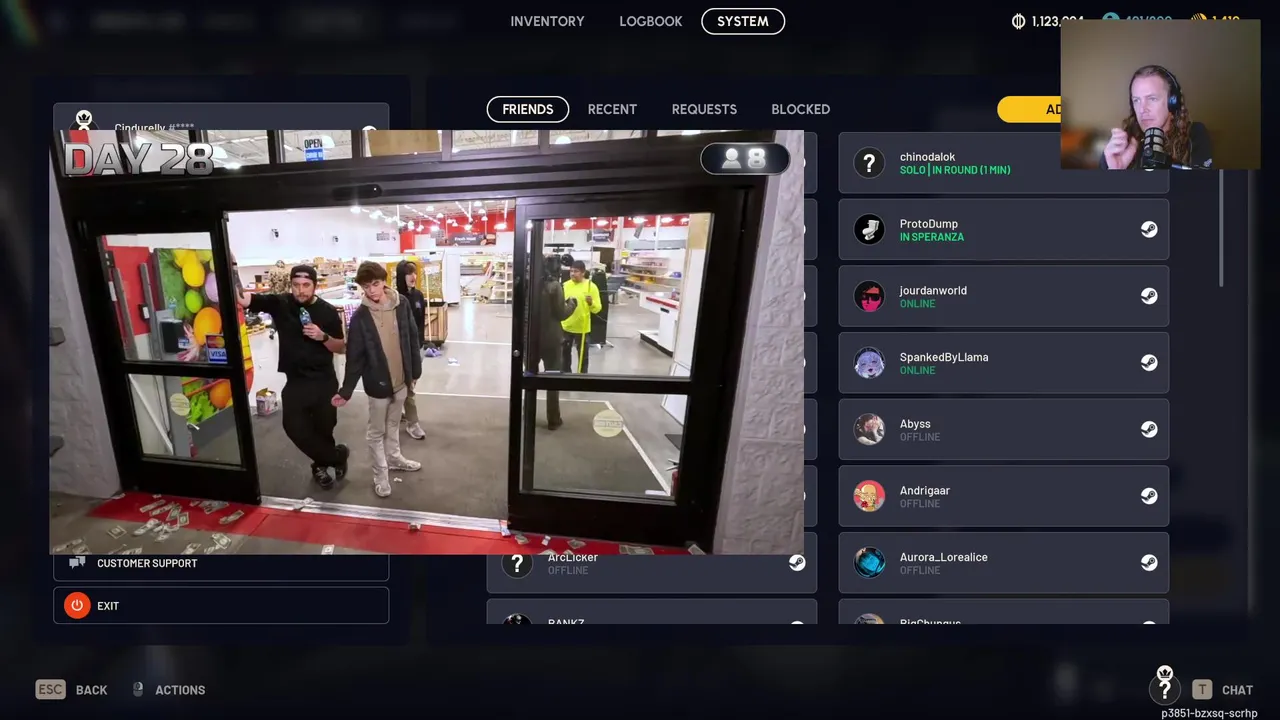Click the Back label beside ESC
The height and width of the screenshot is (720, 1280).
[x=91, y=690]
